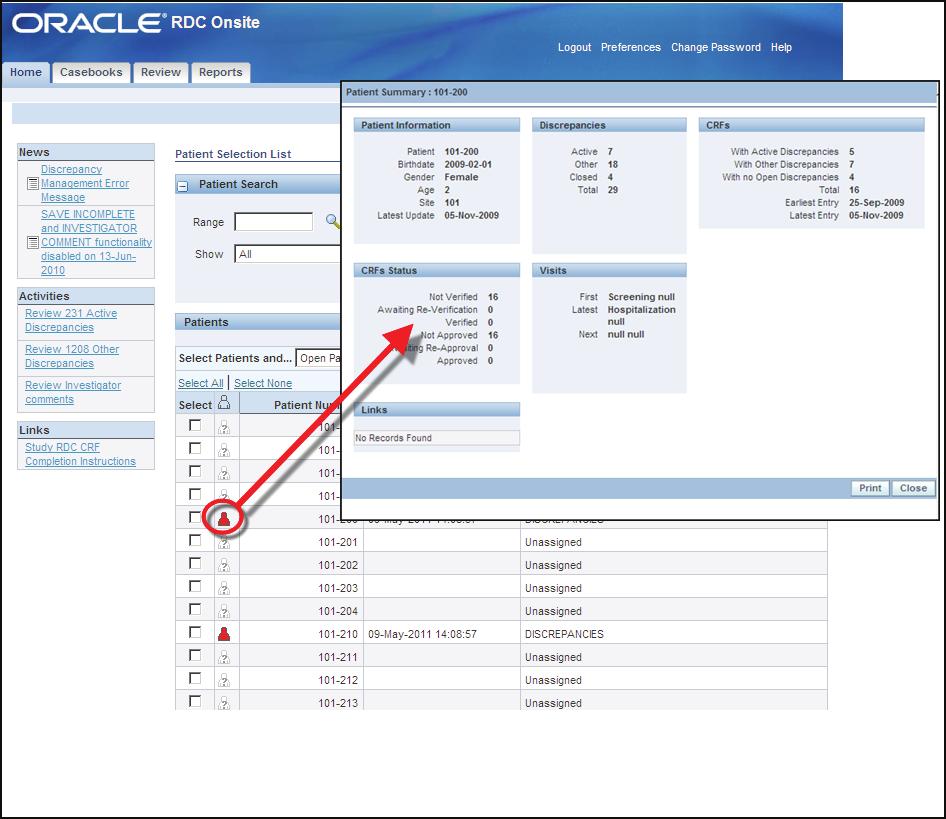Click the patient icon column header
Image resolution: width=946 pixels, height=819 pixels.
tap(224, 403)
